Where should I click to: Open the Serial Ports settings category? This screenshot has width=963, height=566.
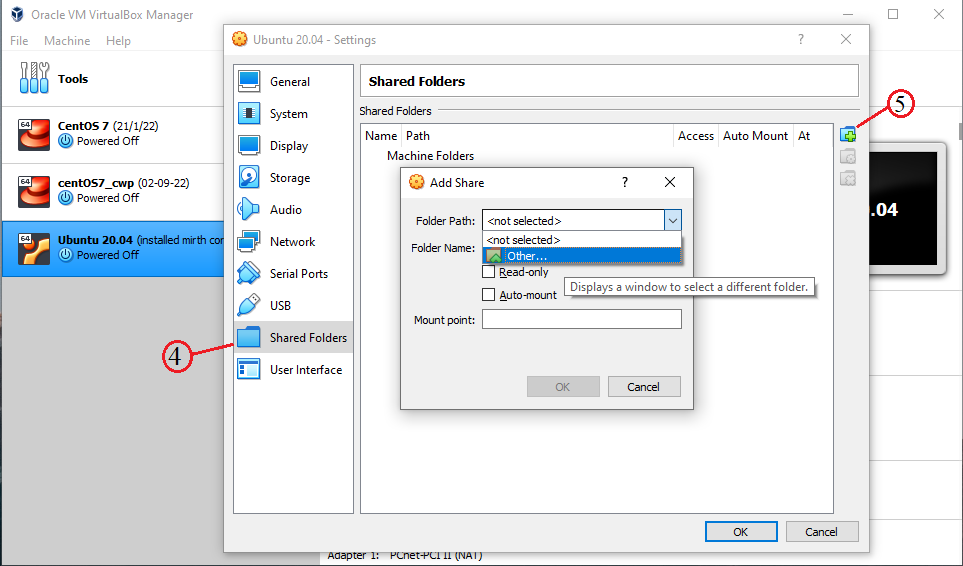tap(294, 273)
